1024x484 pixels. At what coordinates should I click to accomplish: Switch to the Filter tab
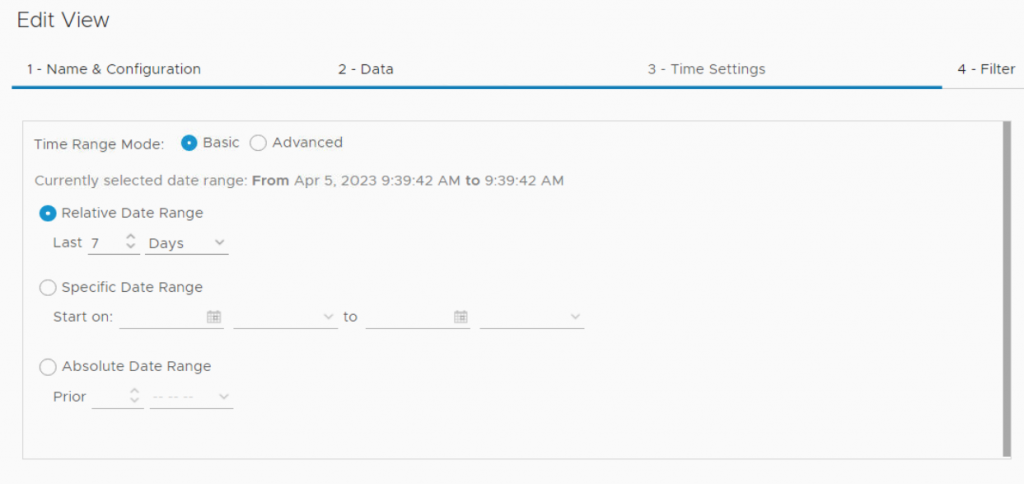pyautogui.click(x=986, y=69)
